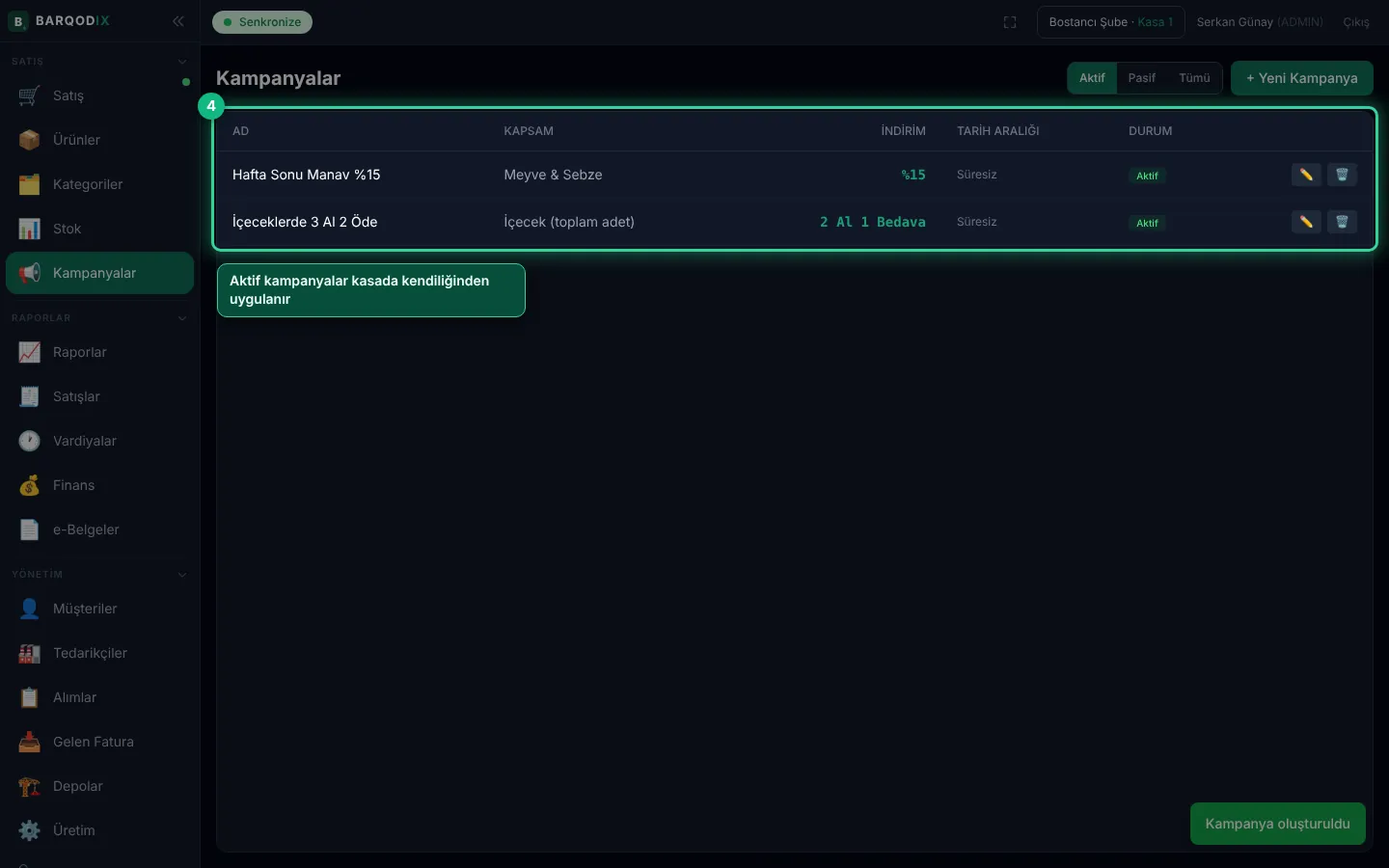
Task: Open Üretim gear icon
Action: [x=30, y=830]
